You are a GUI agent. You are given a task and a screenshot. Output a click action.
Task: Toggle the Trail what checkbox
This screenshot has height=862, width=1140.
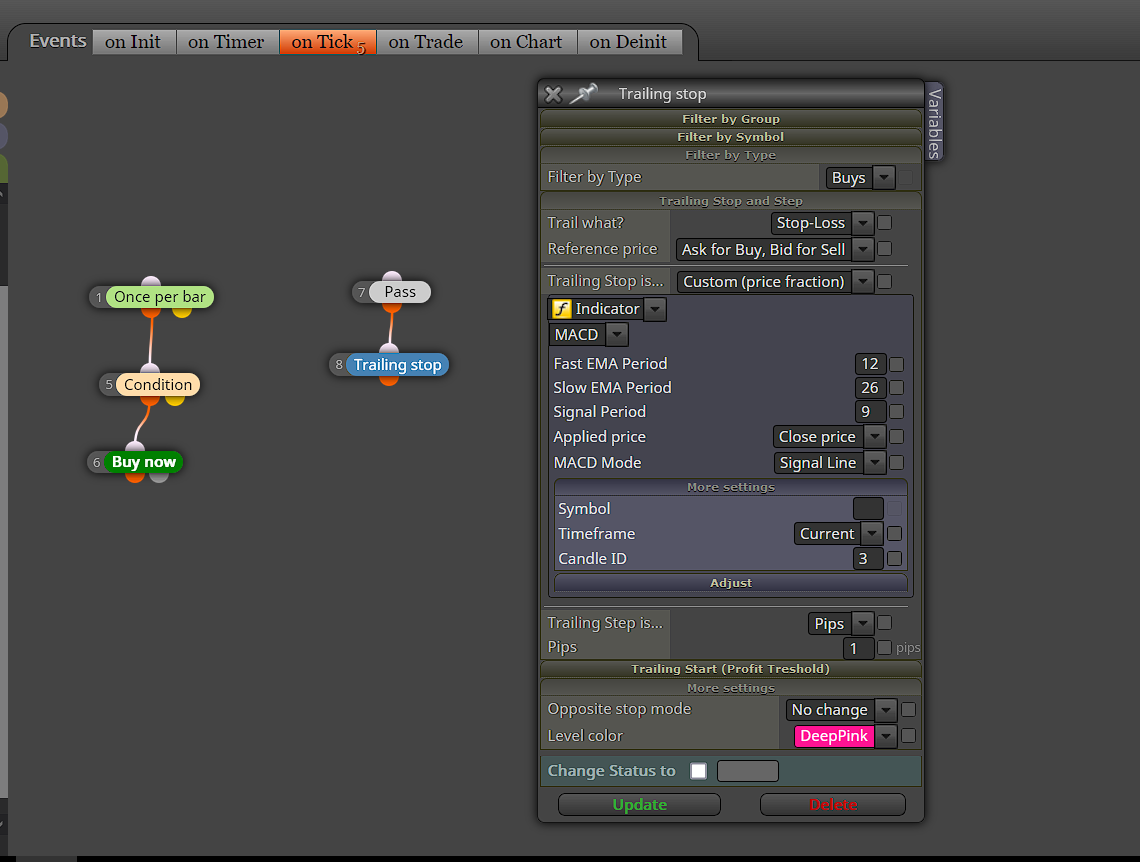[x=885, y=222]
